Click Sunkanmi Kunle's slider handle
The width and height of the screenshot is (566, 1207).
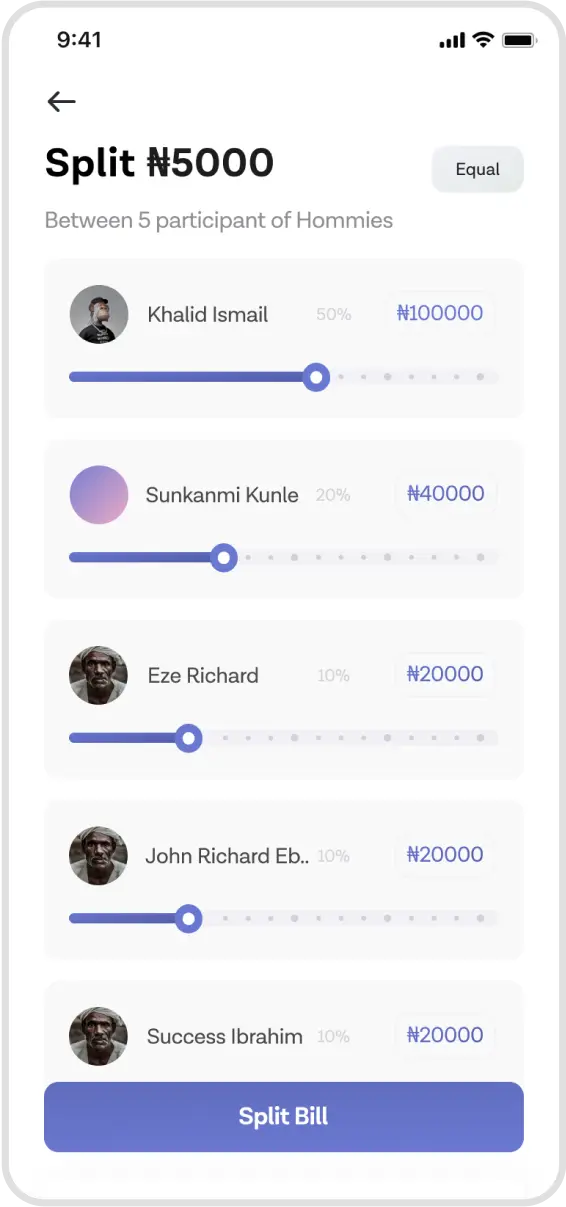coord(224,558)
